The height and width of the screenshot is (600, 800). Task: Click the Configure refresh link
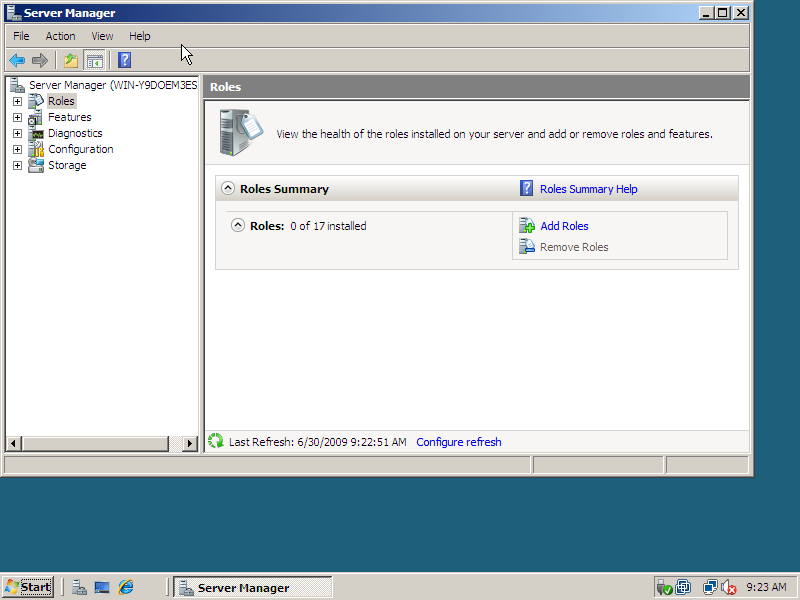pyautogui.click(x=459, y=442)
